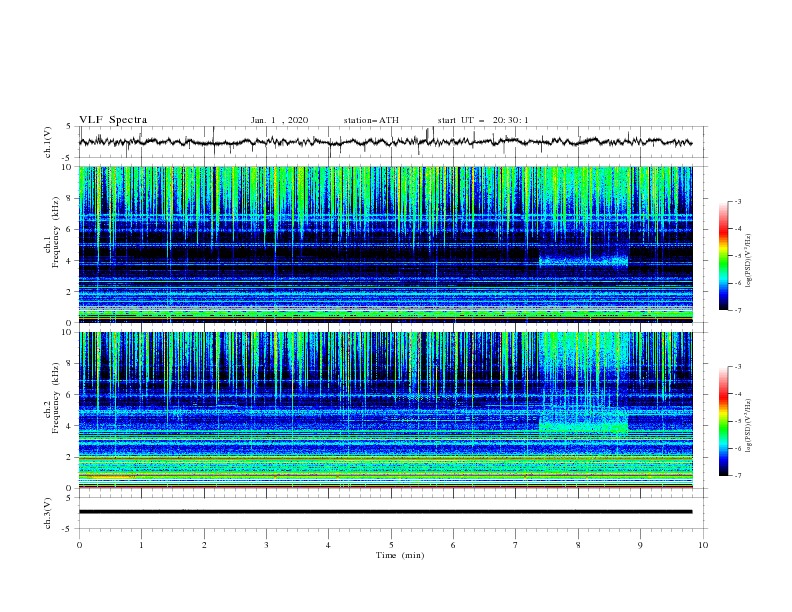The image size is (792, 612).
Task: Click the "-7" label on ch.2 color bar
Action: 737,475
